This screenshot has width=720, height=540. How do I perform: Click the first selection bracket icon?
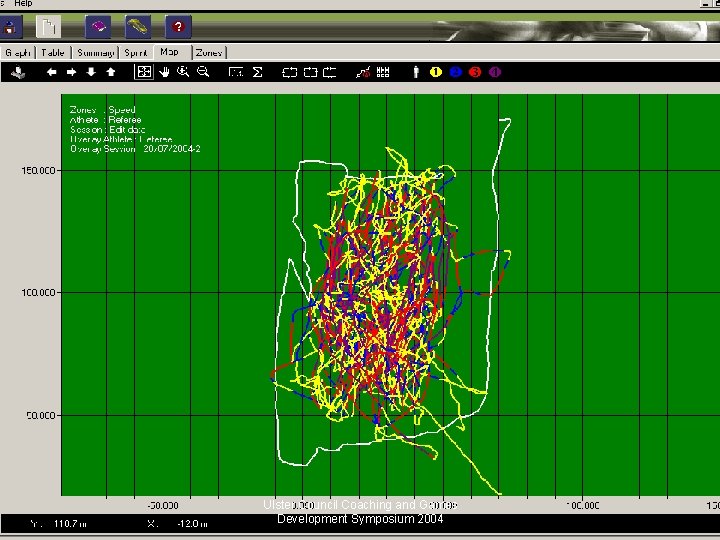coord(289,72)
